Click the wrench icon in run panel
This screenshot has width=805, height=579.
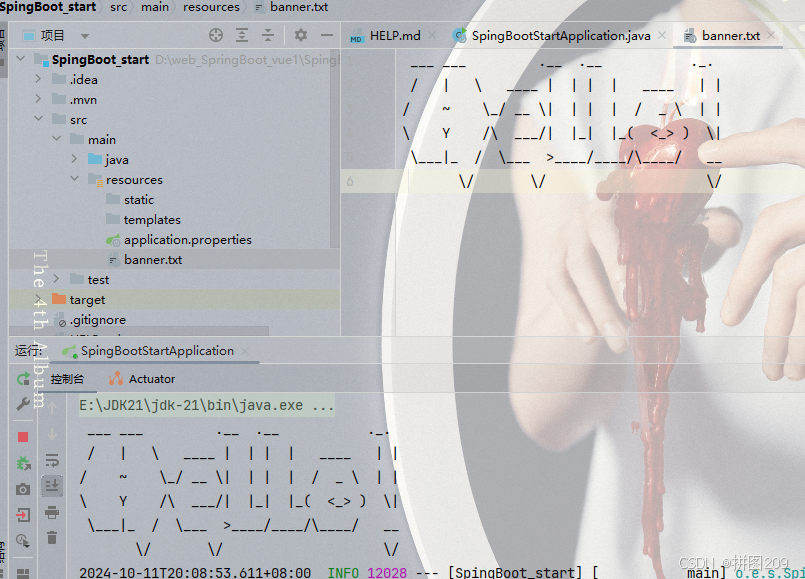point(23,404)
